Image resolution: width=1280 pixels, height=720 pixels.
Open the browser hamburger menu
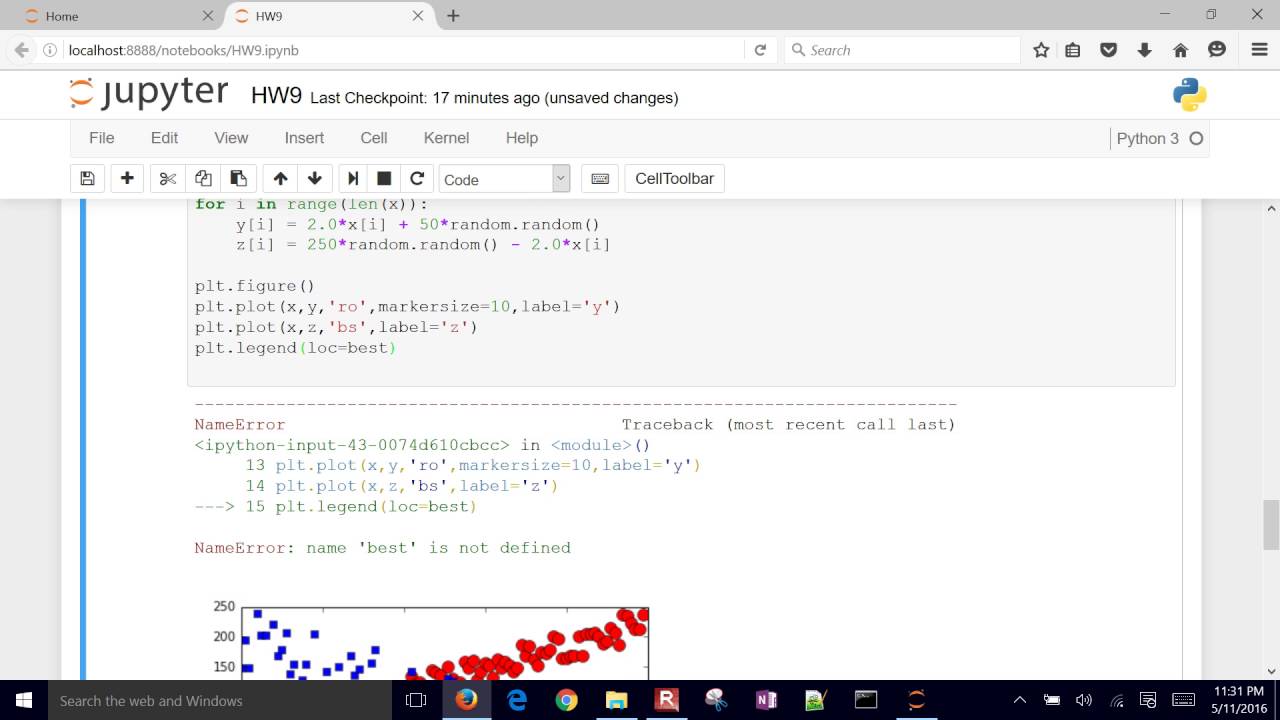(1260, 50)
